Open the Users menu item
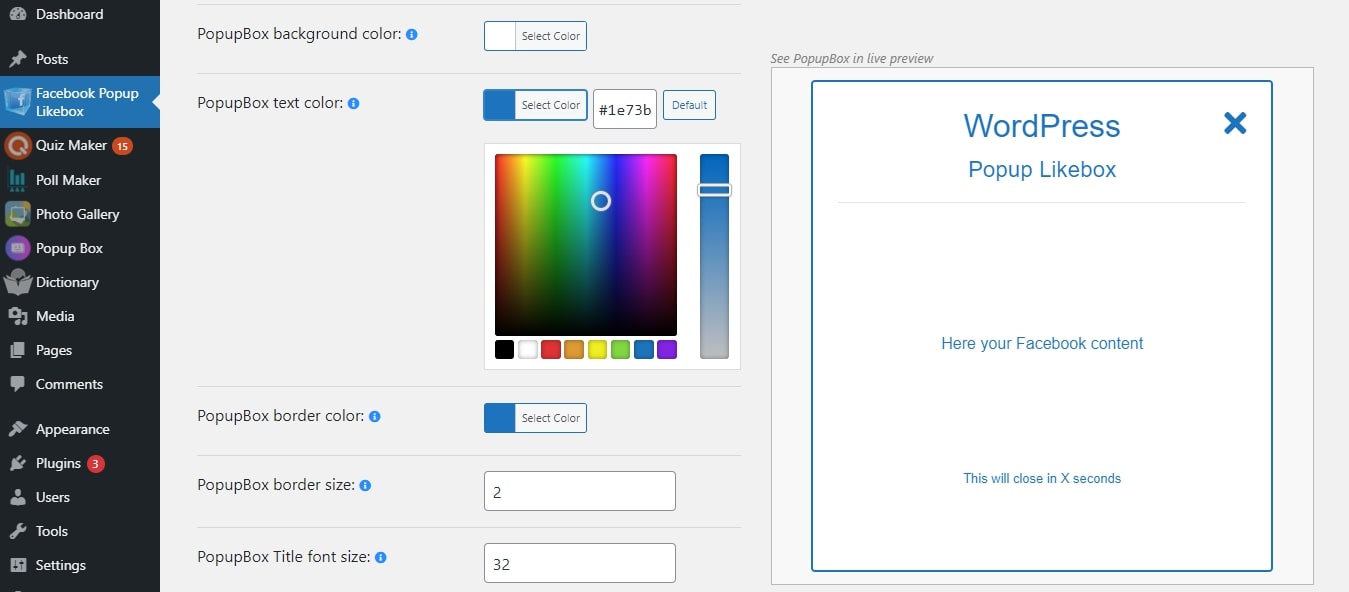This screenshot has height=592, width=1349. point(80,497)
